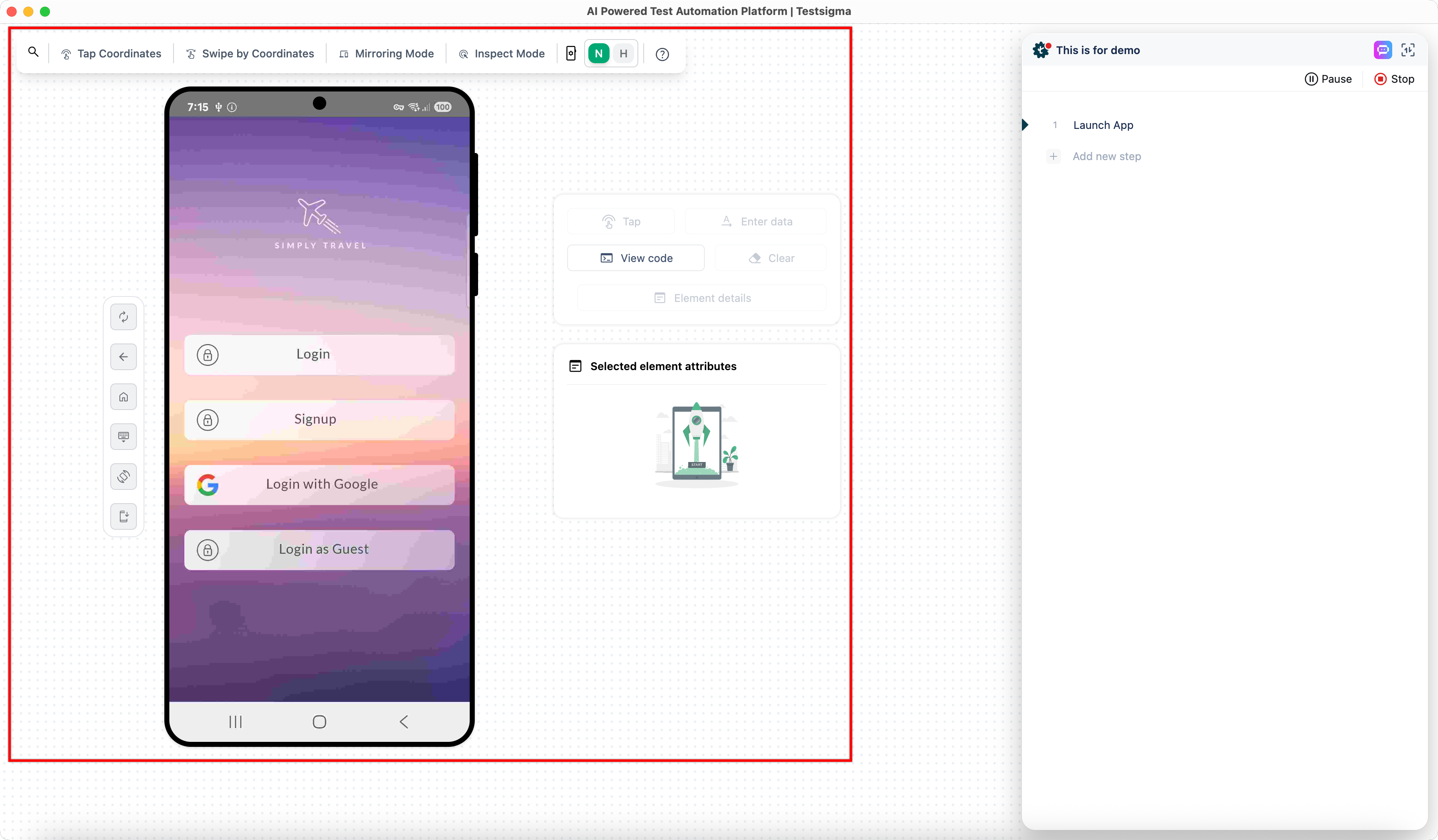This screenshot has height=840, width=1438.
Task: Select the back navigation icon in the sidebar
Action: tap(123, 357)
